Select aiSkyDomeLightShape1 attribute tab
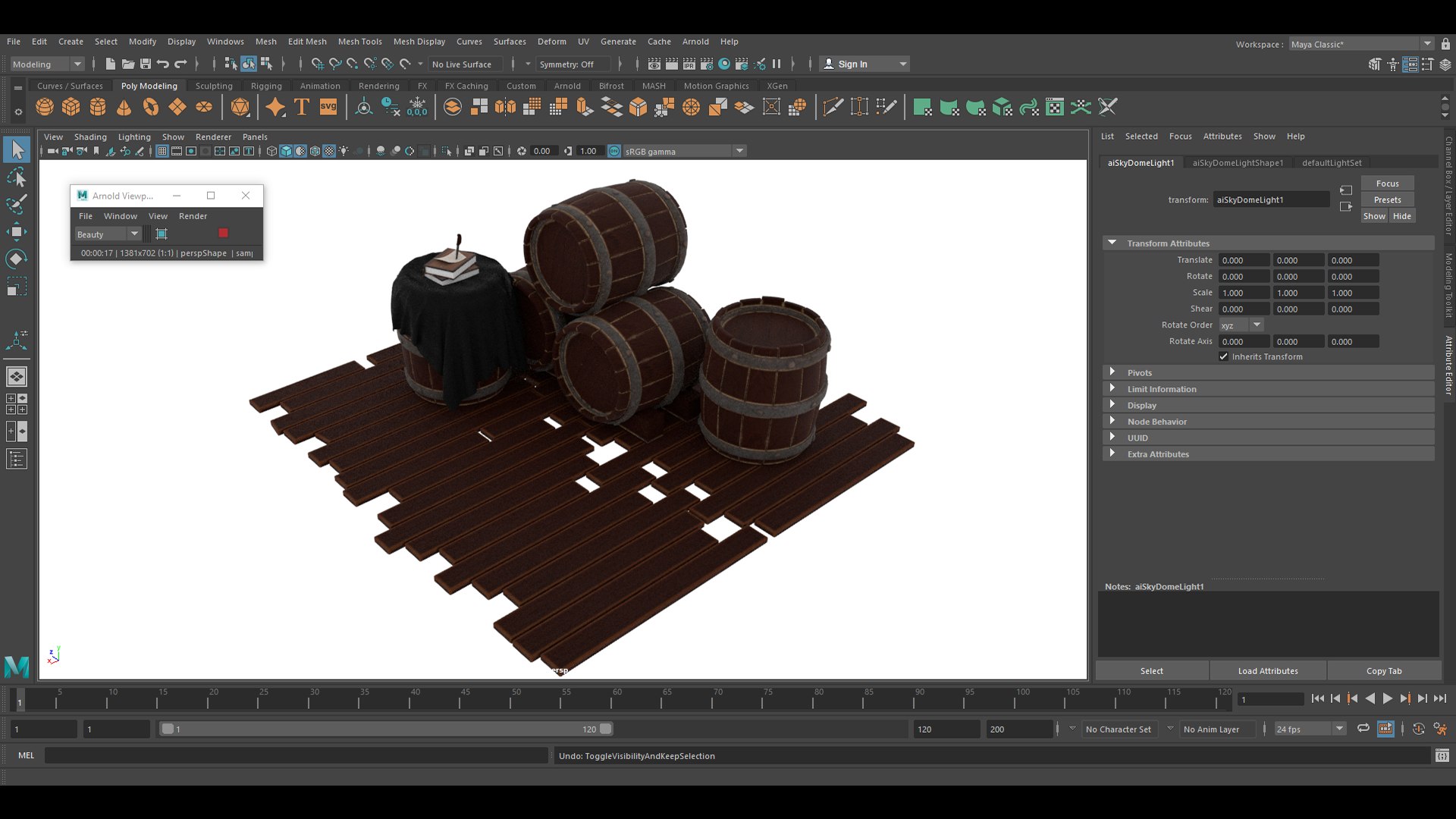This screenshot has height=819, width=1456. (1238, 162)
